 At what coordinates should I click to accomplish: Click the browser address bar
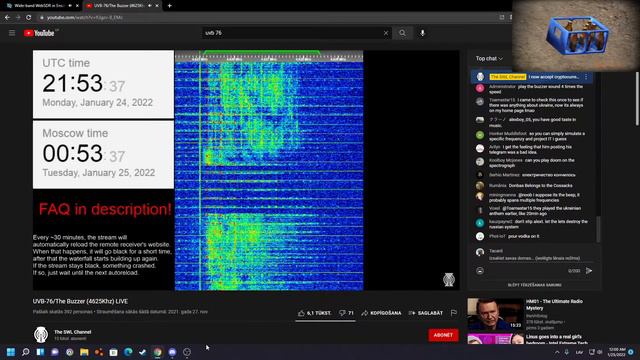[269, 18]
